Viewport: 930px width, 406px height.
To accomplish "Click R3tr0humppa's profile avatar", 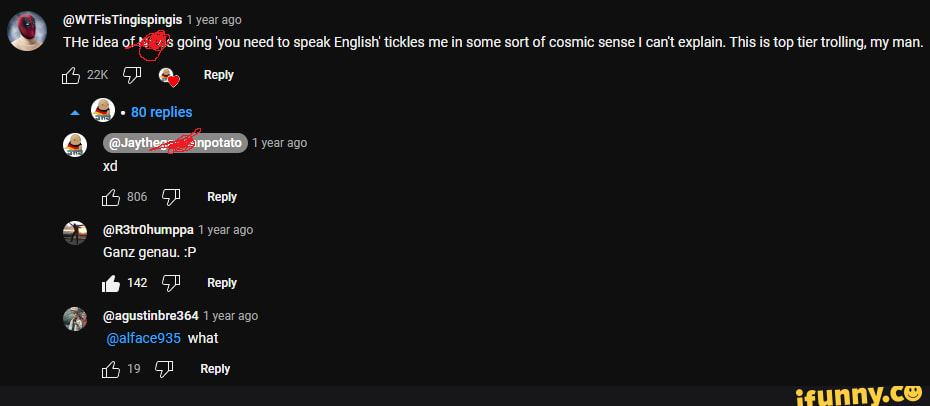I will click(x=75, y=233).
